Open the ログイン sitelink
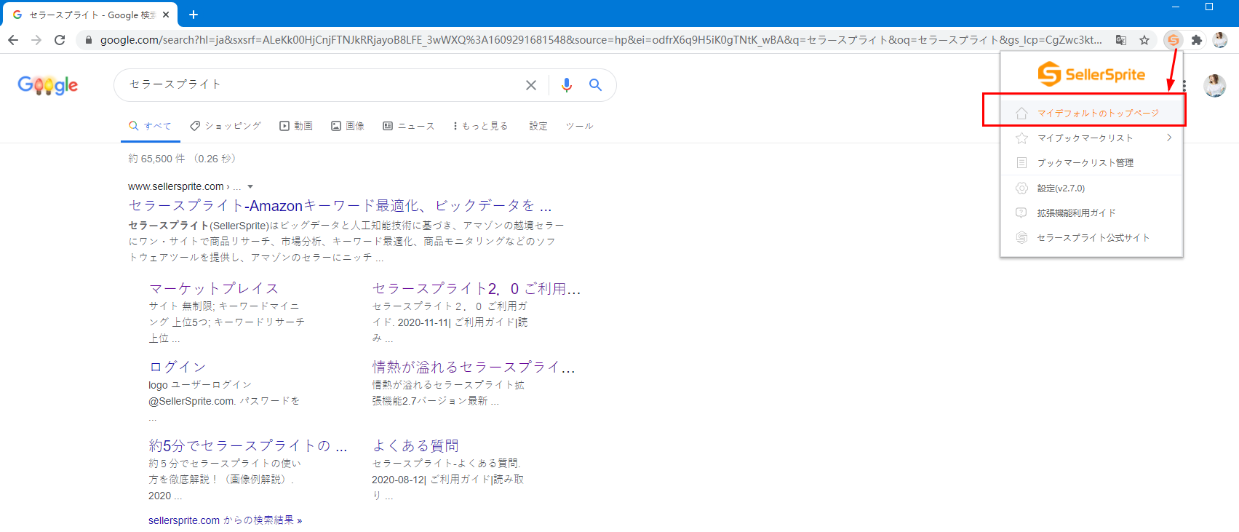This screenshot has height=532, width=1239. pyautogui.click(x=177, y=367)
